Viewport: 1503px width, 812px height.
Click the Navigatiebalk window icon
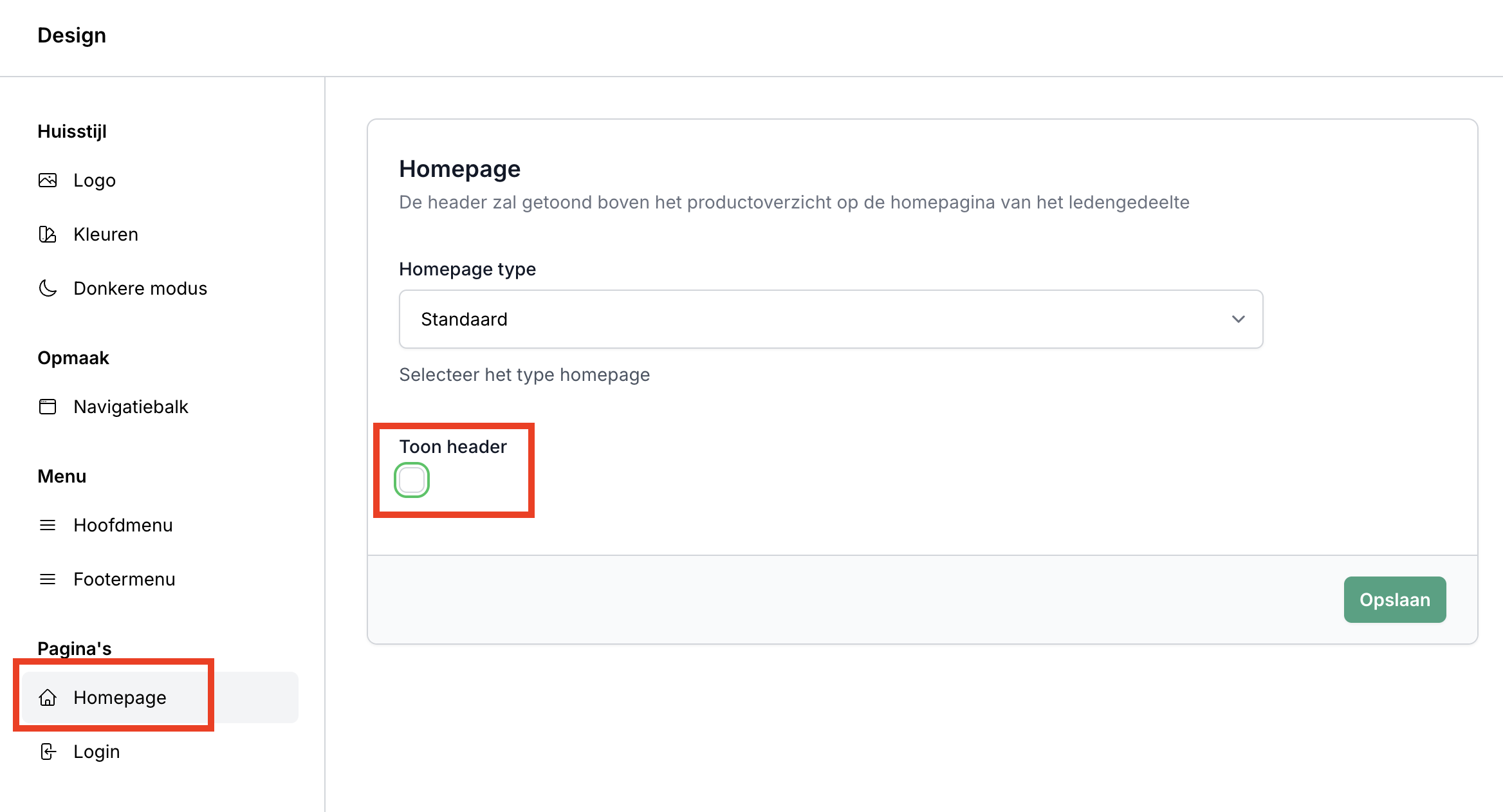point(48,407)
